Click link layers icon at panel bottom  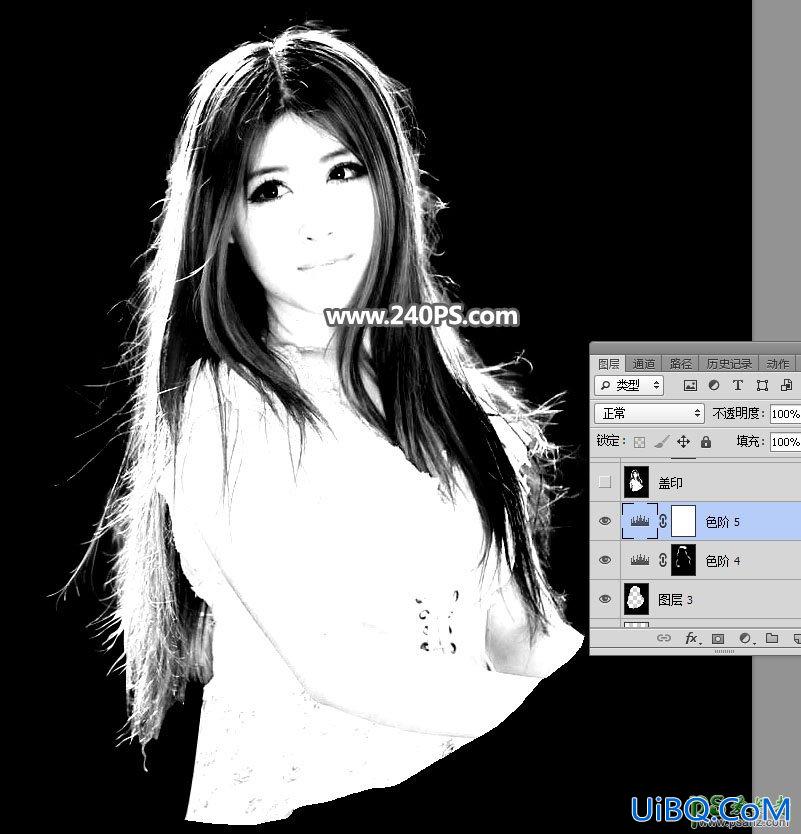point(664,638)
